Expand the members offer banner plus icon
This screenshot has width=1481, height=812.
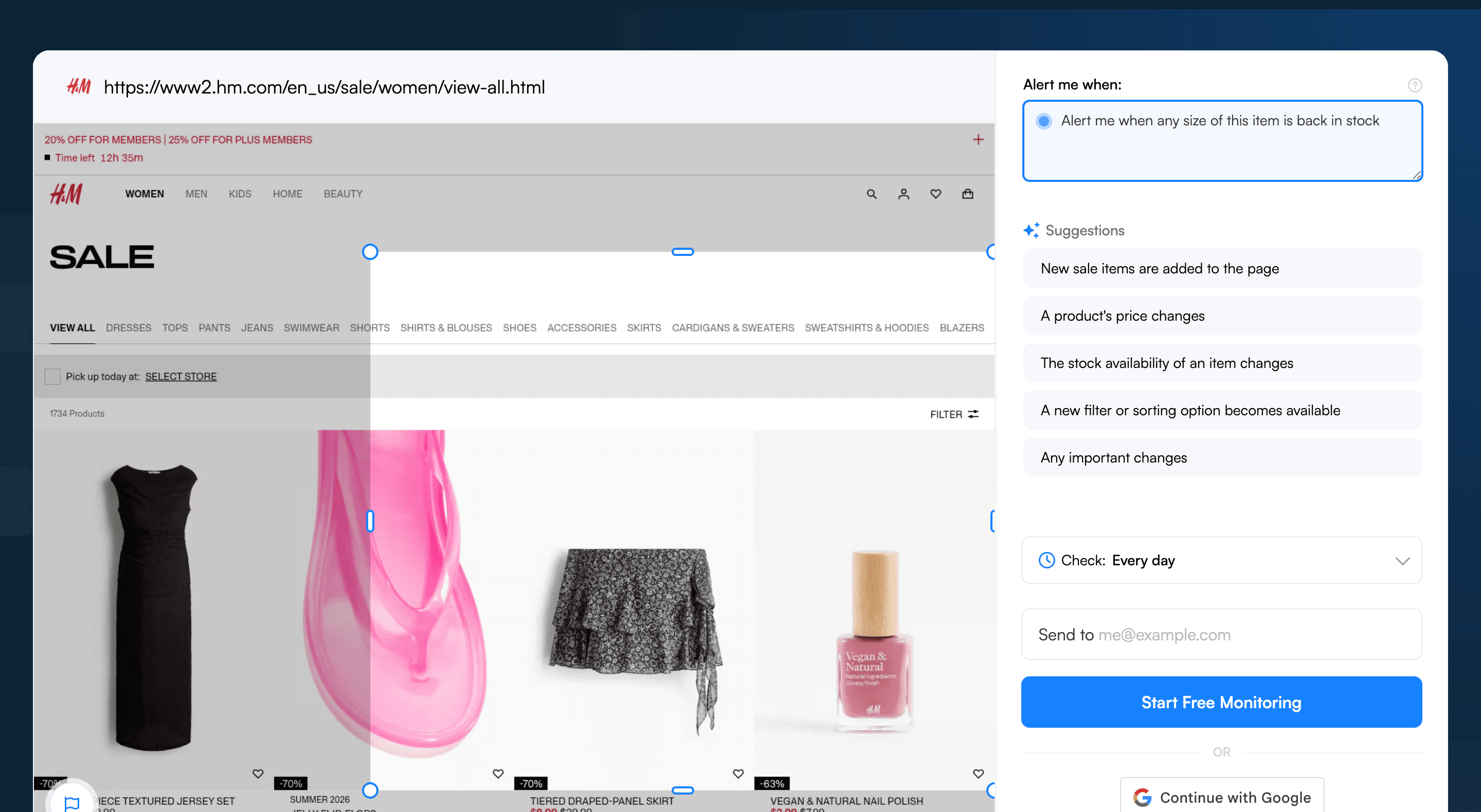click(x=978, y=140)
